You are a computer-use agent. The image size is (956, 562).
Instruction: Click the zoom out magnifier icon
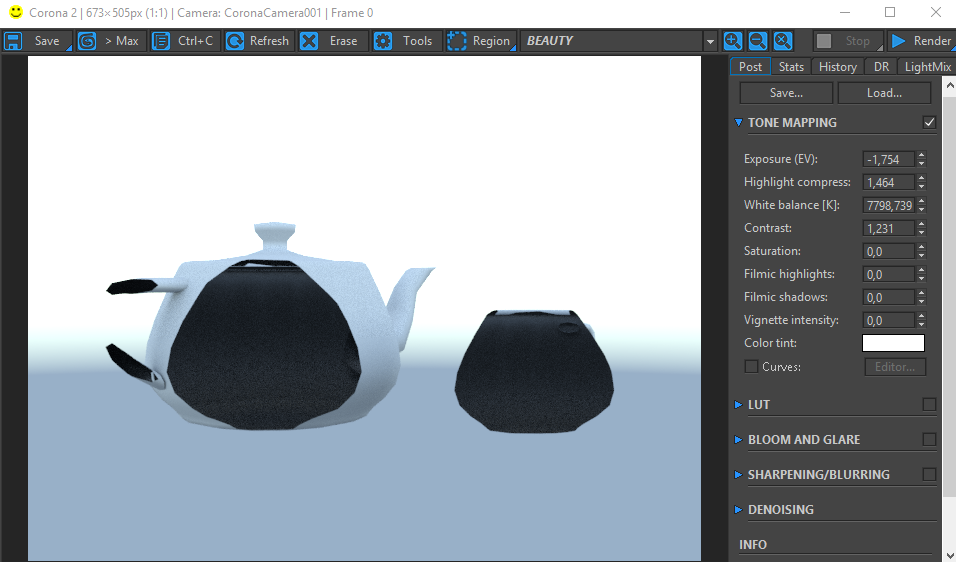[x=758, y=41]
